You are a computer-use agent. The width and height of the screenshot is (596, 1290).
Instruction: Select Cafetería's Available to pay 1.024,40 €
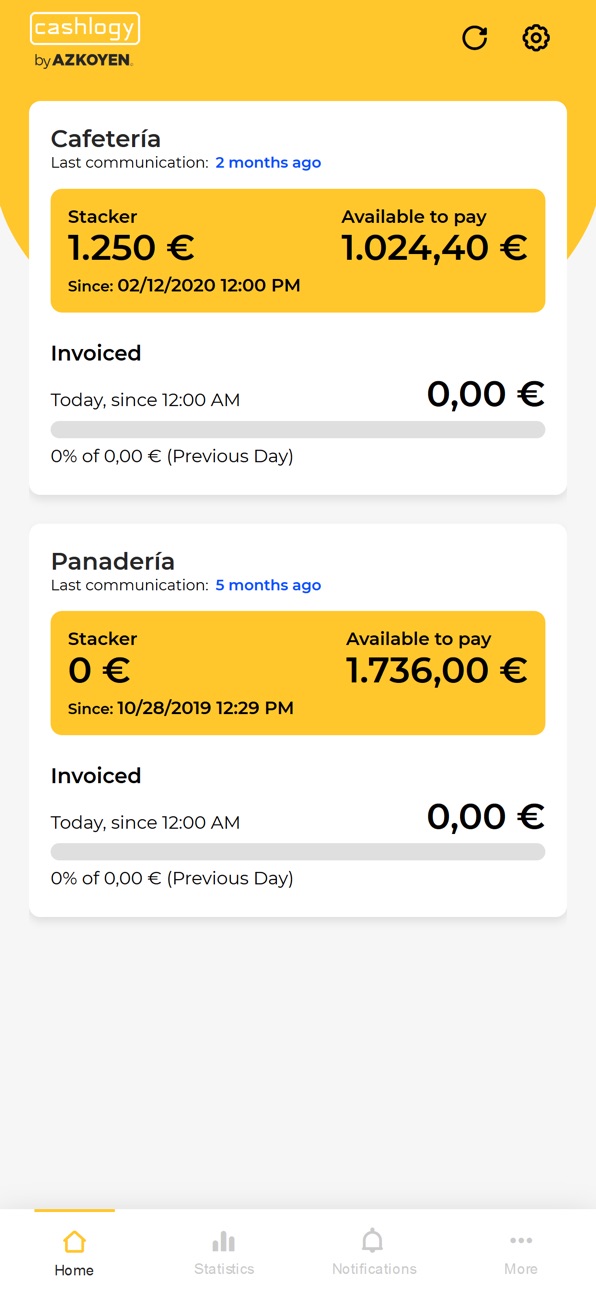click(434, 247)
